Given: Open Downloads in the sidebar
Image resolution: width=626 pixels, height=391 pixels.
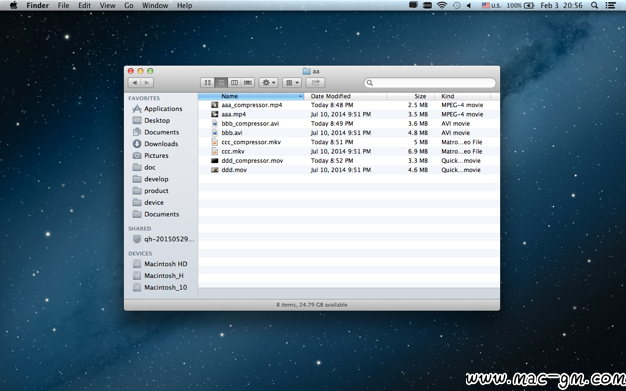Looking at the screenshot, I should pyautogui.click(x=155, y=144).
